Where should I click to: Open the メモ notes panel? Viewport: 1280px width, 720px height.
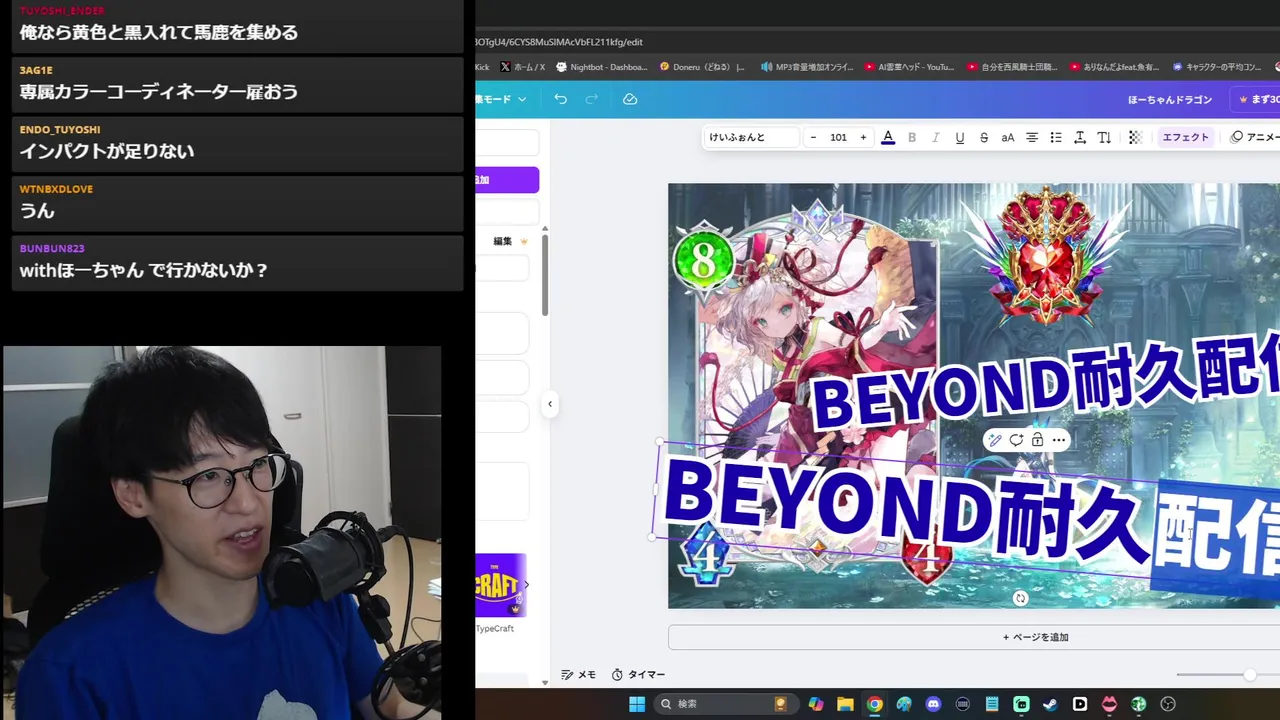click(x=579, y=675)
